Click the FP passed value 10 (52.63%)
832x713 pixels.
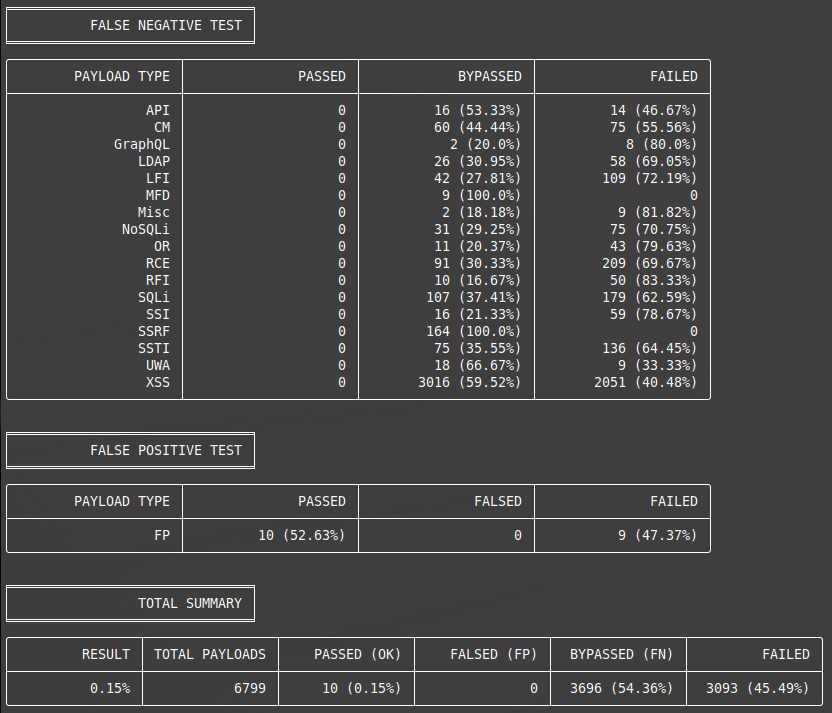[x=301, y=535]
